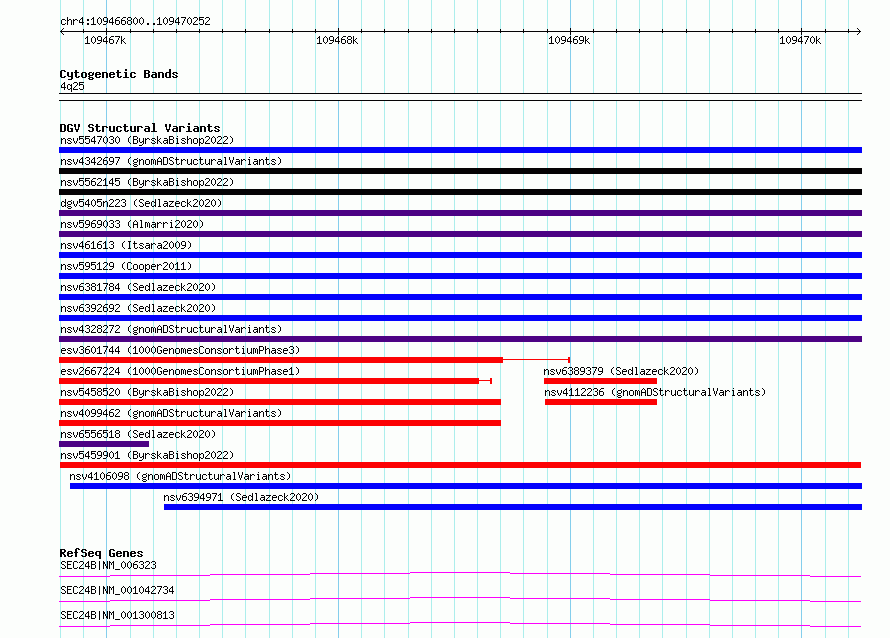Viewport: 890px width, 638px height.
Task: Click the purple bar under nsv5969033
Action: click(x=460, y=234)
